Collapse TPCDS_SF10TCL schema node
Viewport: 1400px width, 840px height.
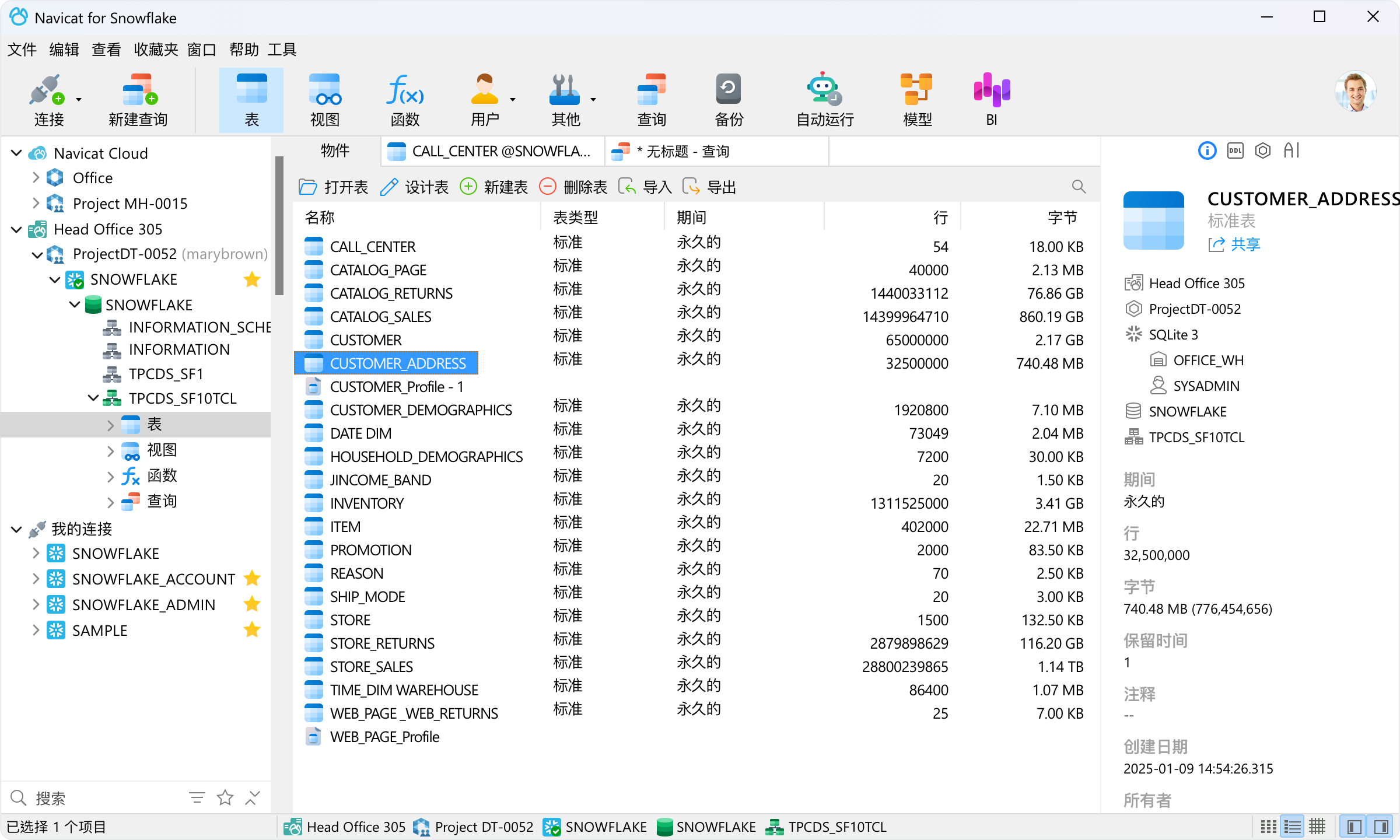[x=93, y=398]
